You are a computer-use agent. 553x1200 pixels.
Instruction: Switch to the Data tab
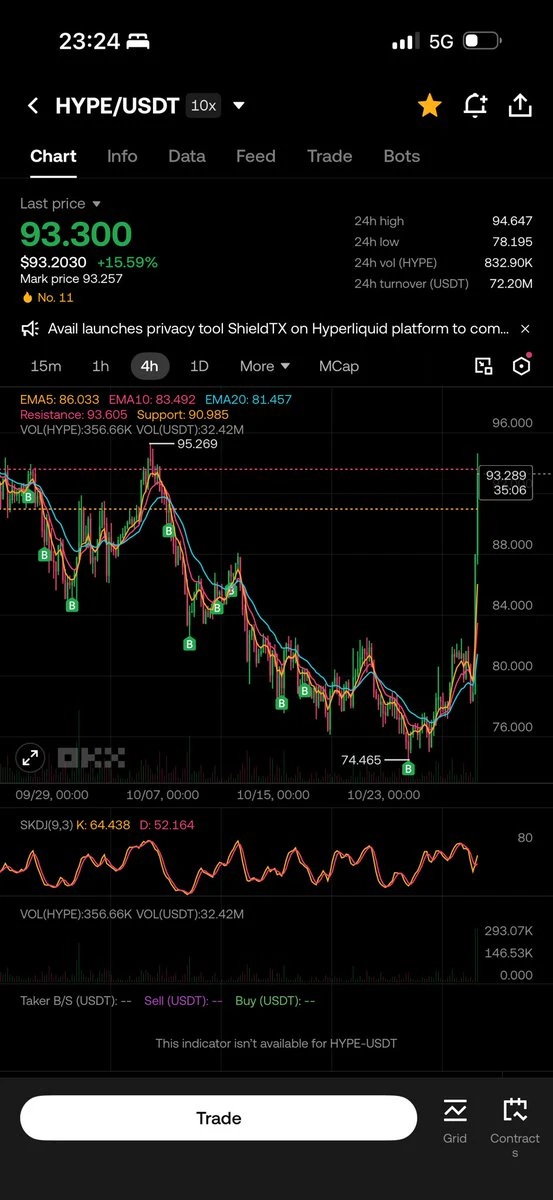[187, 156]
